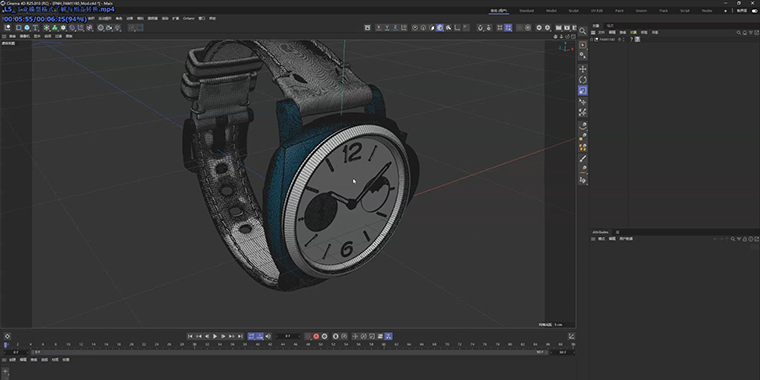Click the Camera object icon
Screen dimensions: 760x380
109,28
